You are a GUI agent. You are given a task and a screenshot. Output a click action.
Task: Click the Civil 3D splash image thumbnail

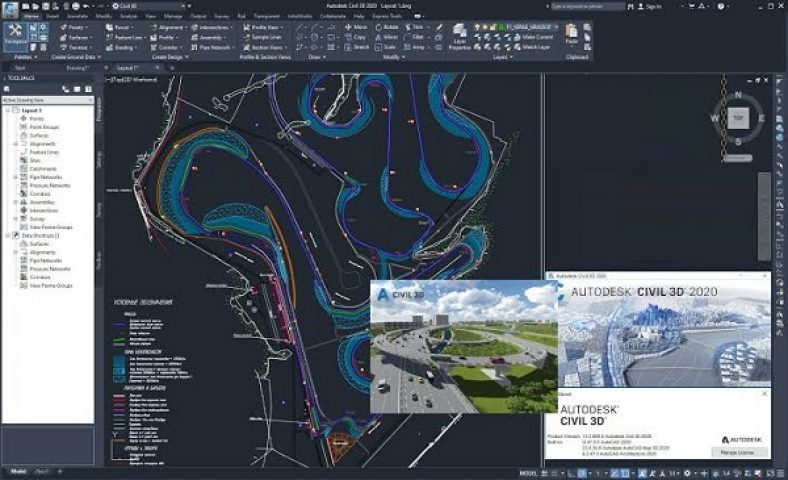[464, 347]
